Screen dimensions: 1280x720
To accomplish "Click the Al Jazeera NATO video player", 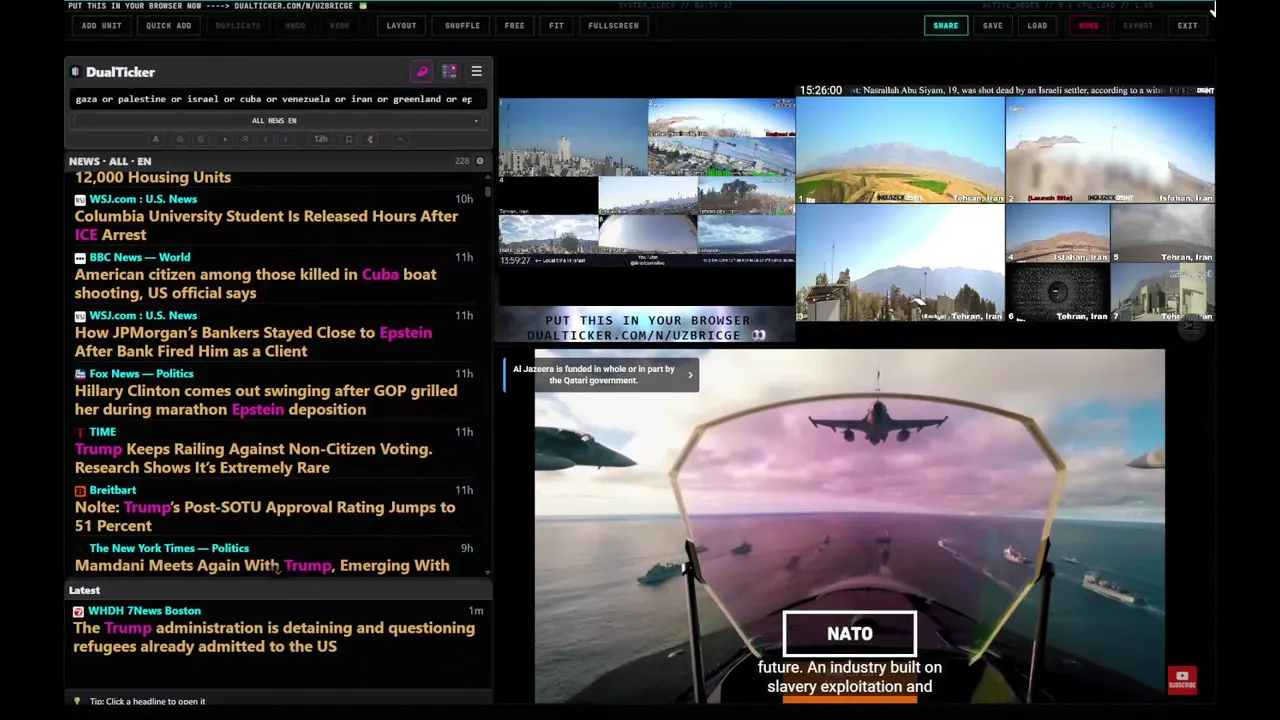I will click(850, 525).
